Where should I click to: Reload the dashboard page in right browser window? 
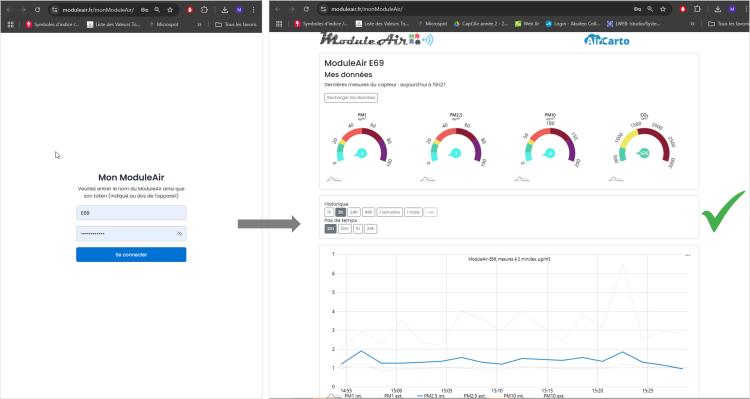[306, 9]
